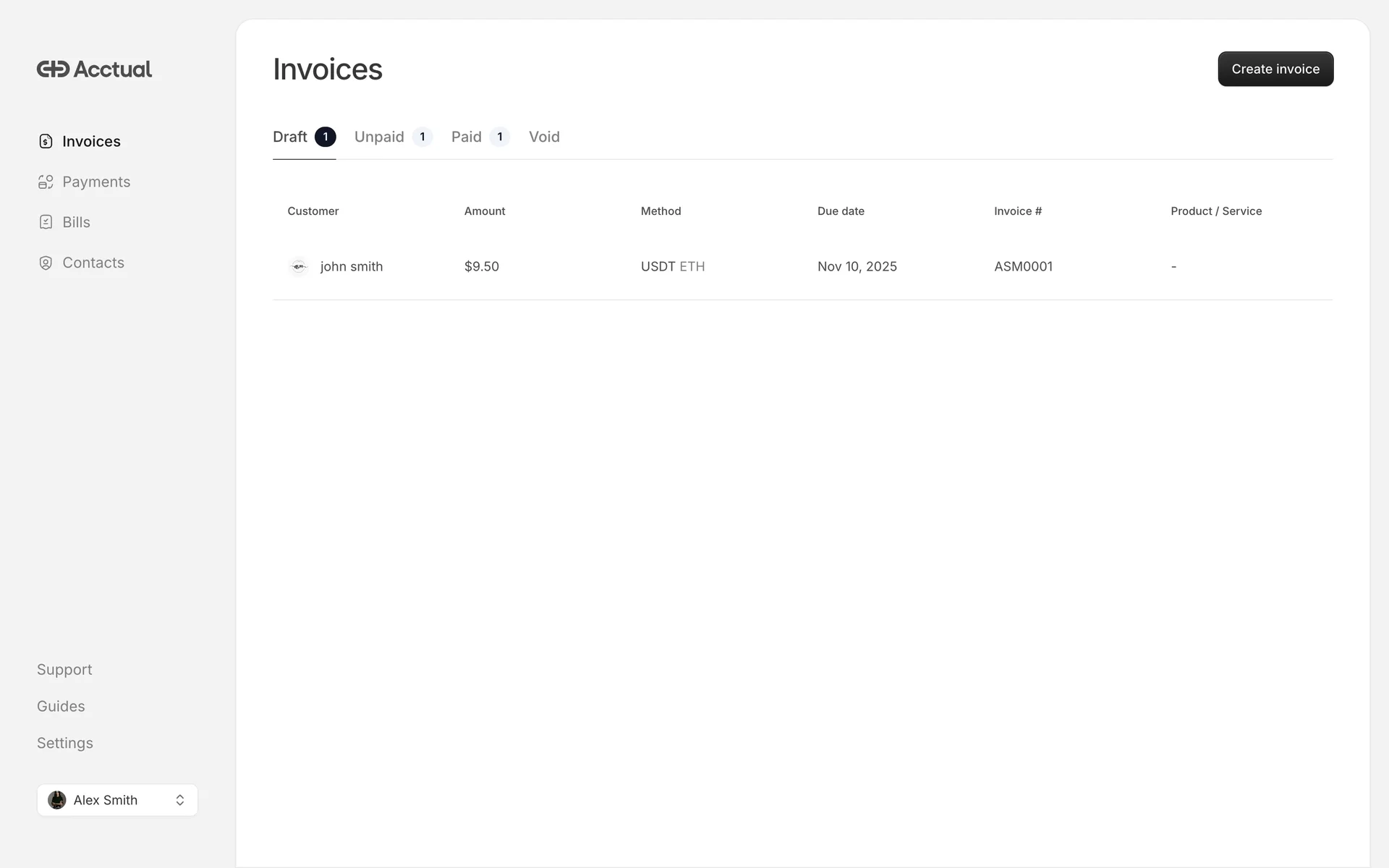
Task: Click the Invoices sidebar icon
Action: [x=46, y=141]
